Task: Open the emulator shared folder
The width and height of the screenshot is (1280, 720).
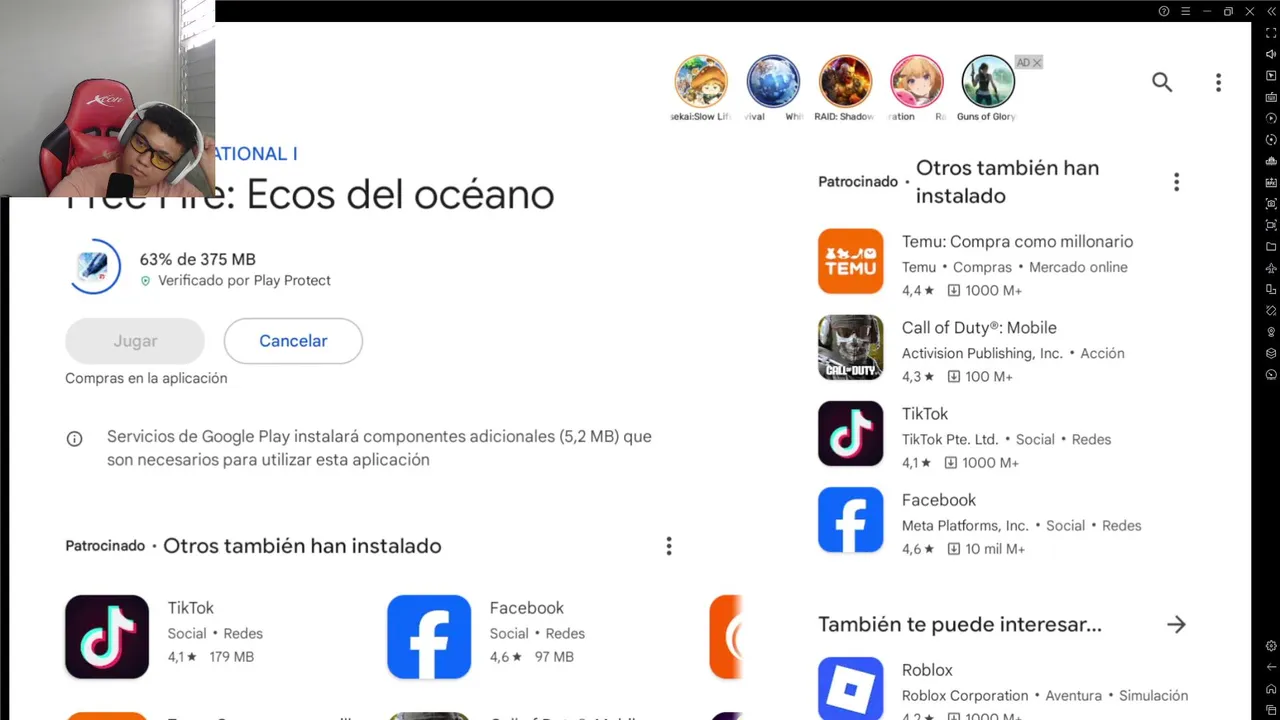Action: pyautogui.click(x=1271, y=247)
